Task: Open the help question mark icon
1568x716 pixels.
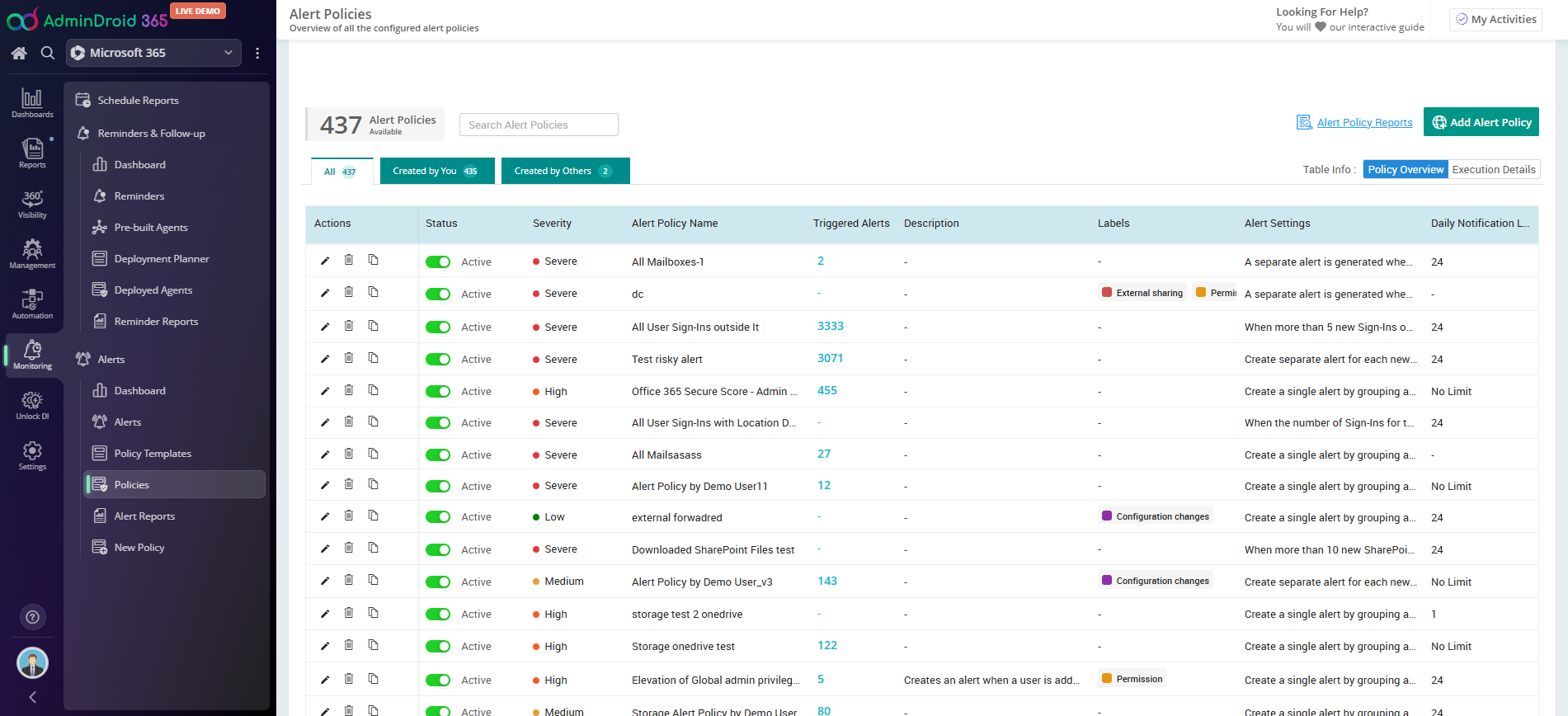Action: pos(32,617)
